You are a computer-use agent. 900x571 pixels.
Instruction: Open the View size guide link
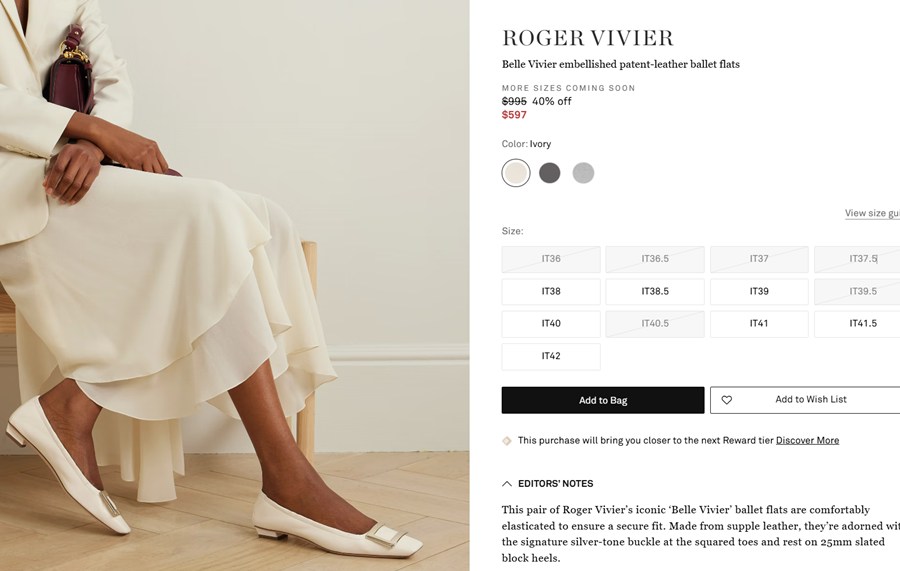(x=872, y=213)
